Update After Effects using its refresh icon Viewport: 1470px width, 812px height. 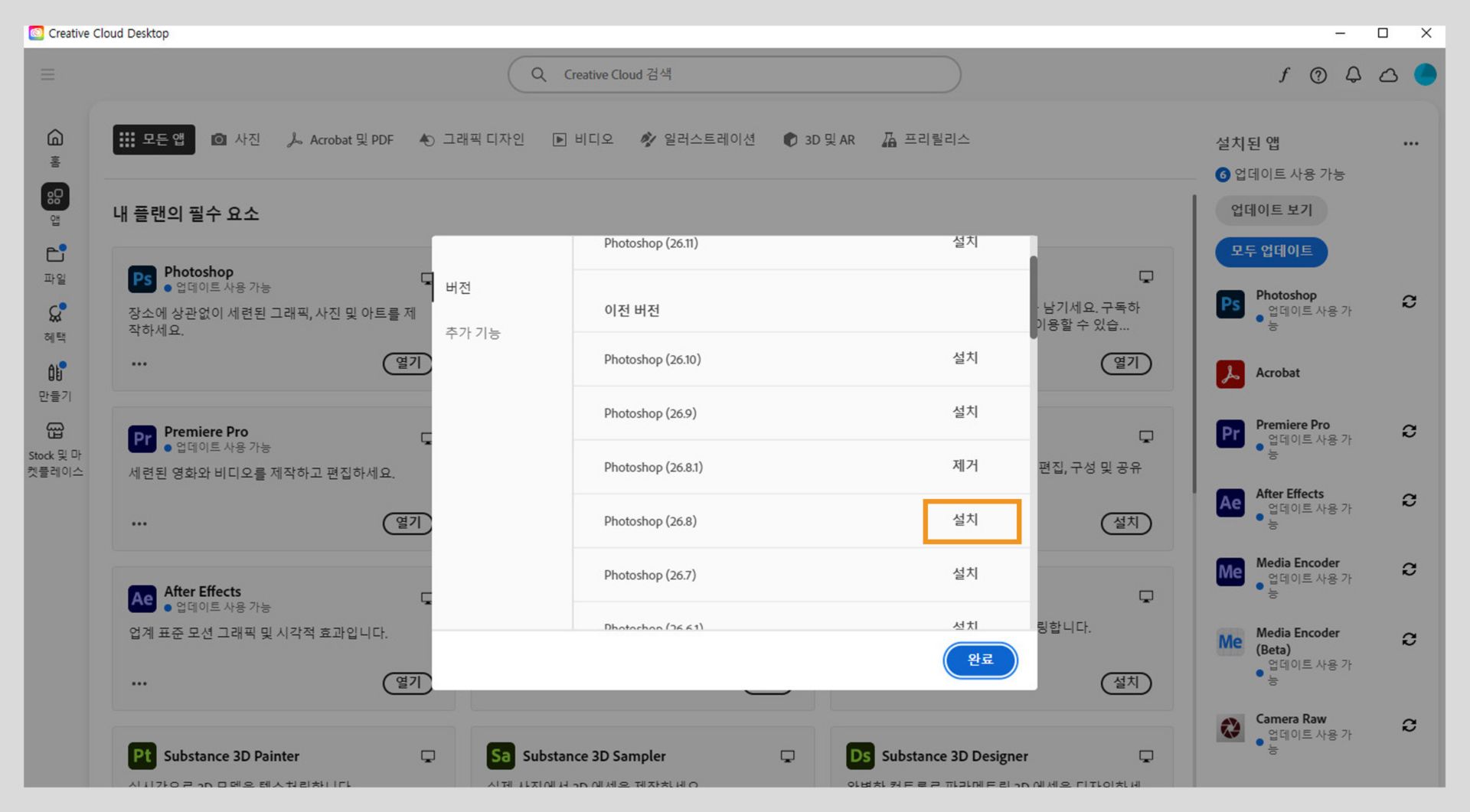pos(1409,500)
